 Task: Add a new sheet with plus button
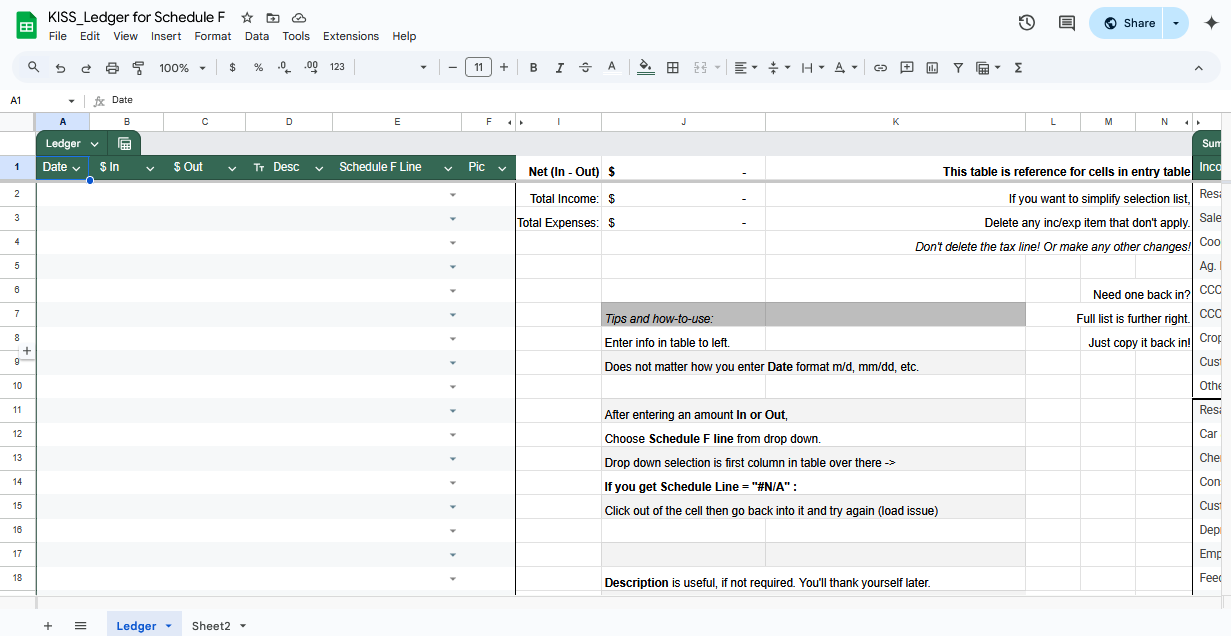pyautogui.click(x=47, y=626)
